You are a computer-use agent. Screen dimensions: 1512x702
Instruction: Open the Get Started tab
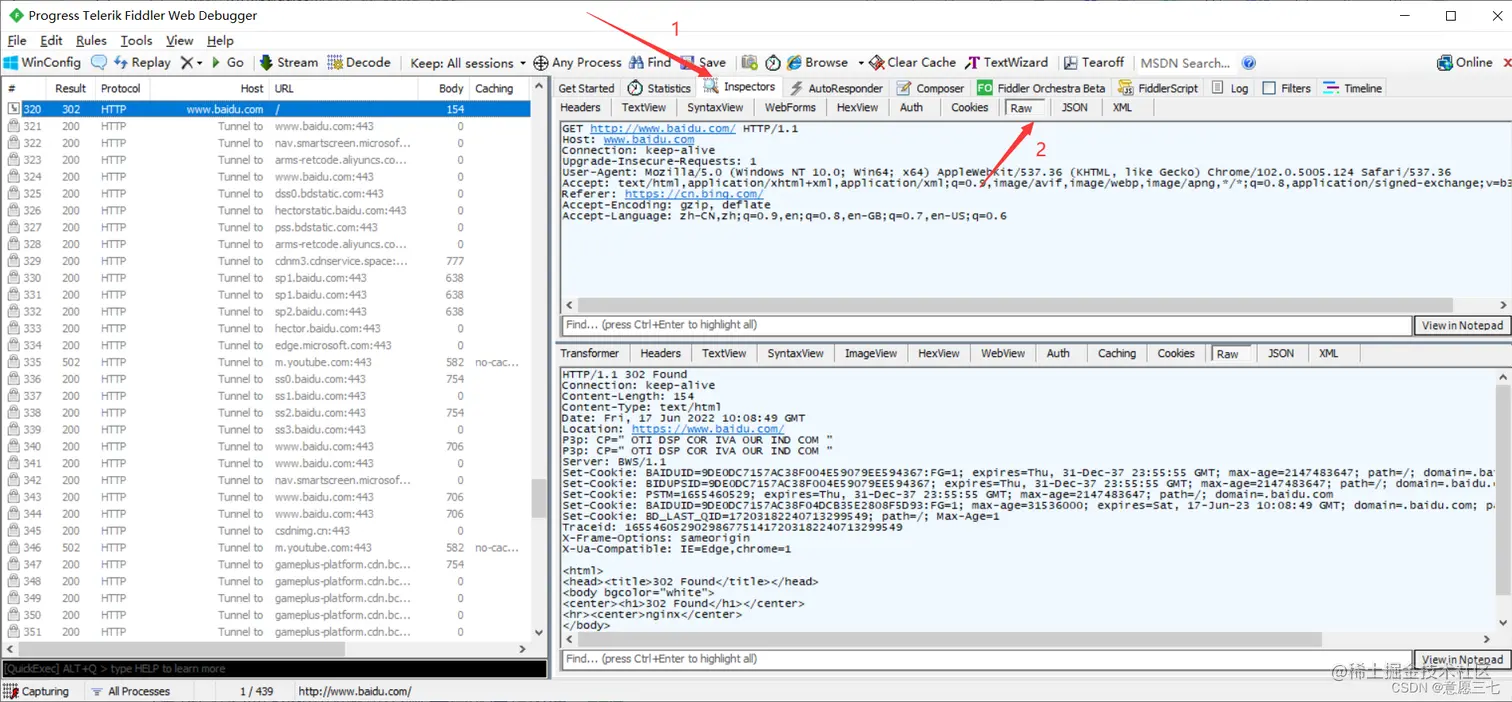click(x=587, y=88)
